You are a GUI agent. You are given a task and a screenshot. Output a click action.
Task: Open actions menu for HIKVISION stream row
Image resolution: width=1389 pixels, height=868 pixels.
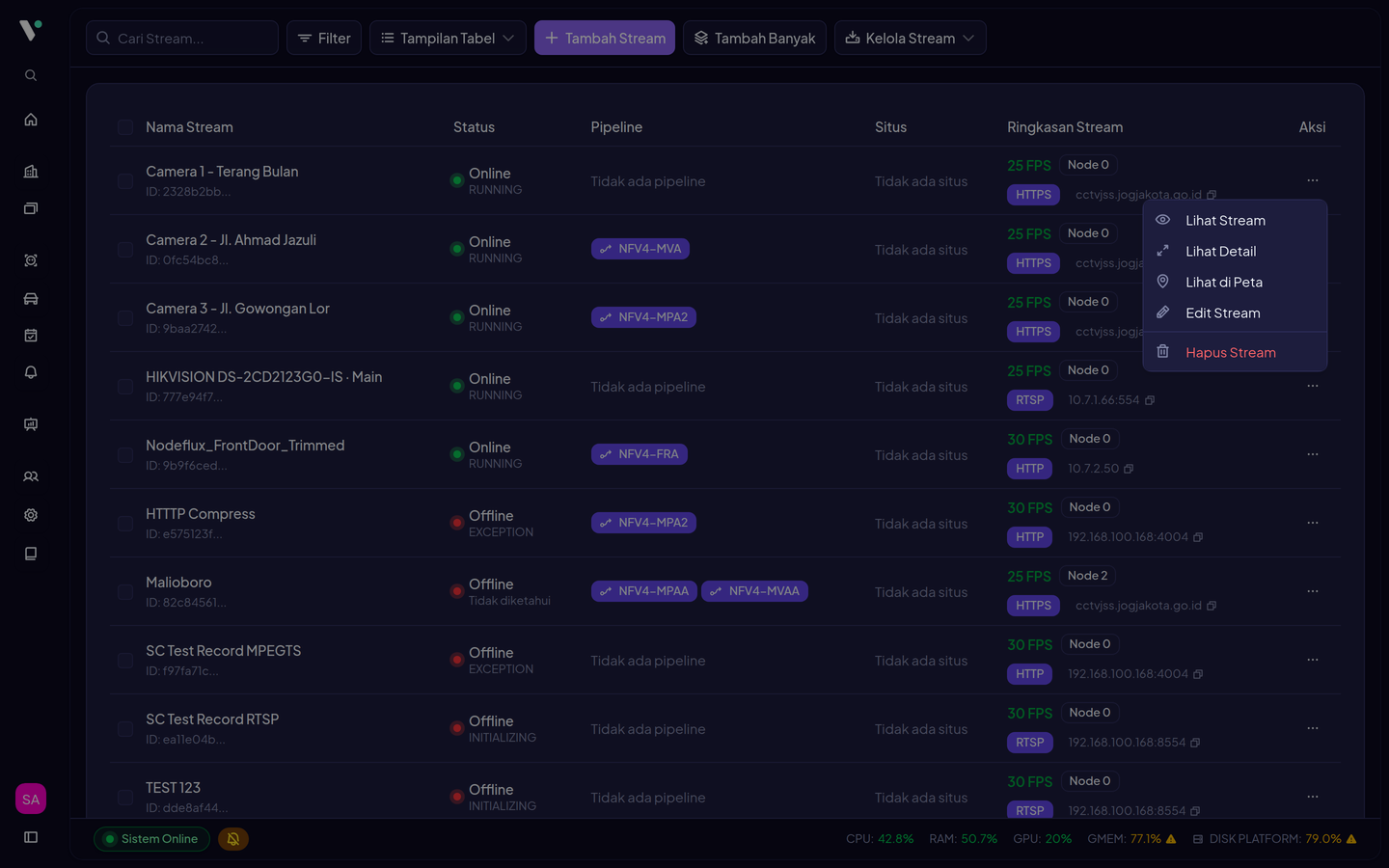click(x=1313, y=386)
